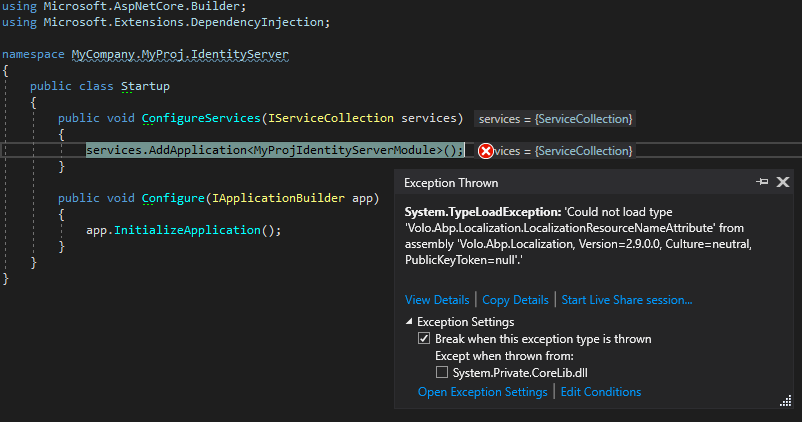Pin the Exception Thrown popup
The height and width of the screenshot is (422, 802).
(x=762, y=182)
